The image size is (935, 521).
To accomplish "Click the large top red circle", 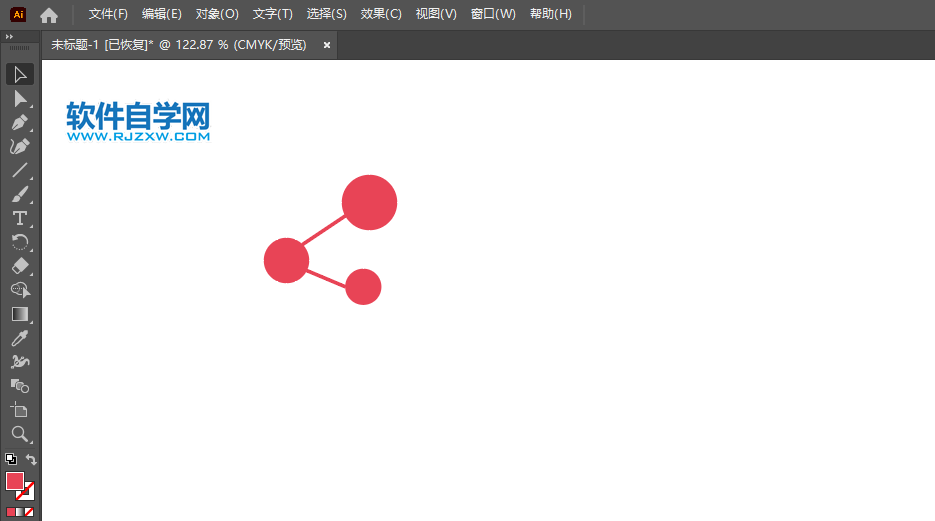I will (x=369, y=202).
